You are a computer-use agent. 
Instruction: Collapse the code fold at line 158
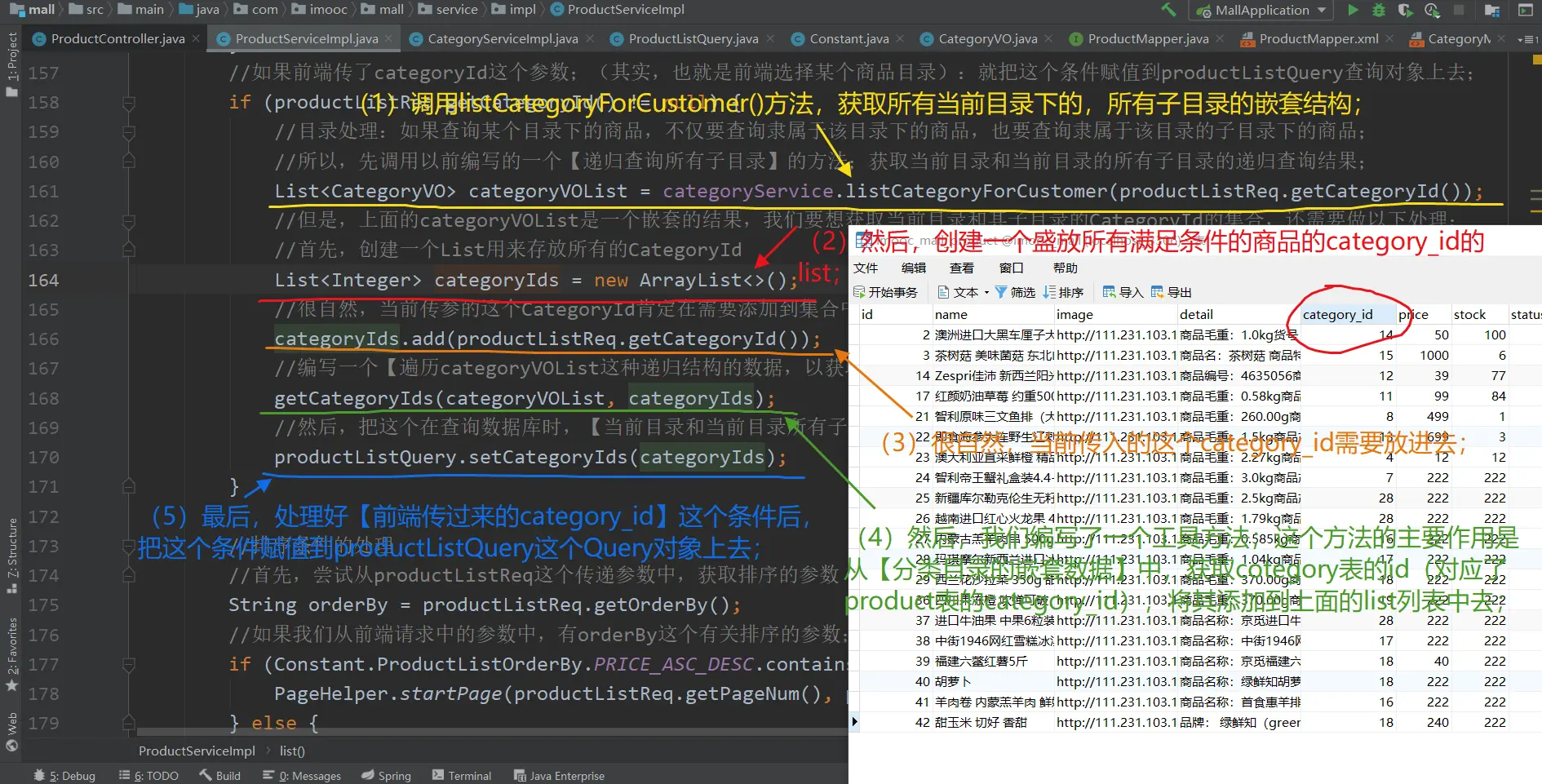(128, 103)
